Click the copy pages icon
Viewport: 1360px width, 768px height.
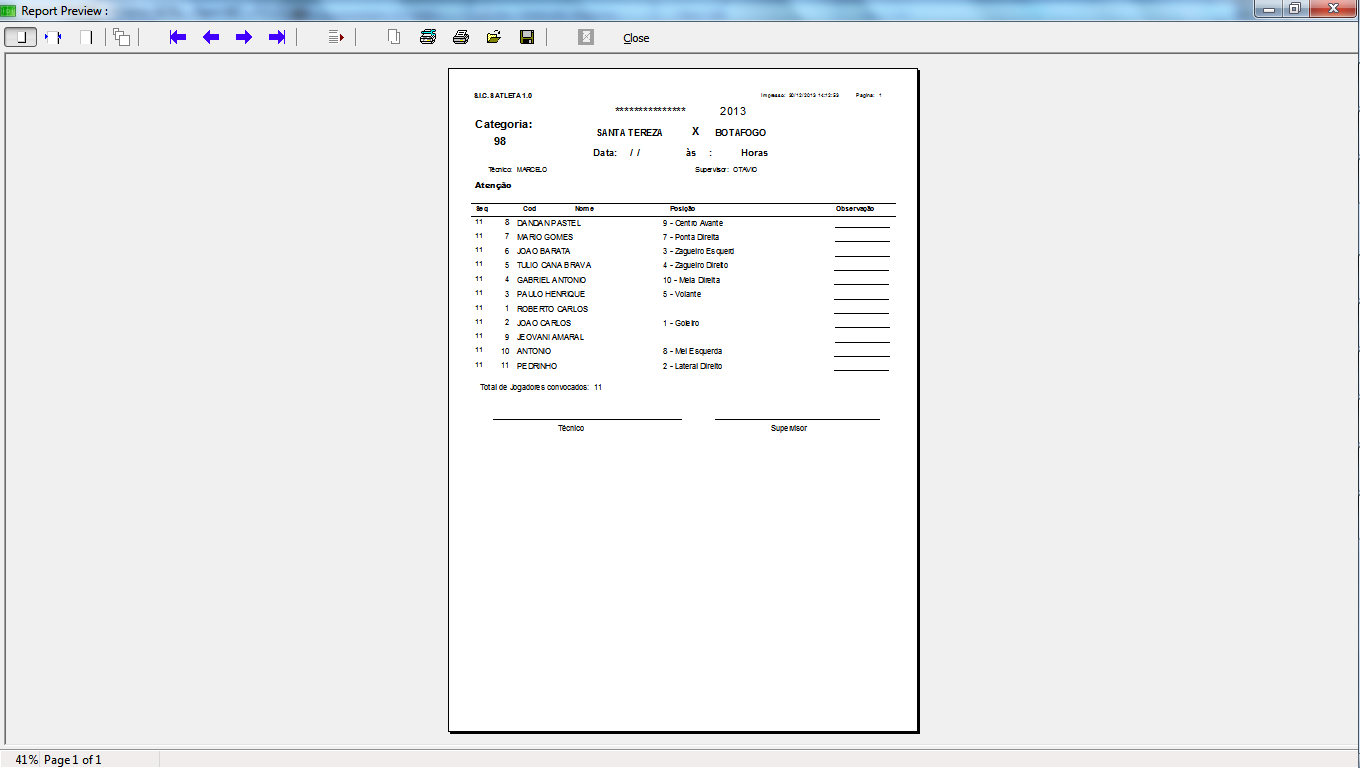pyautogui.click(x=395, y=37)
